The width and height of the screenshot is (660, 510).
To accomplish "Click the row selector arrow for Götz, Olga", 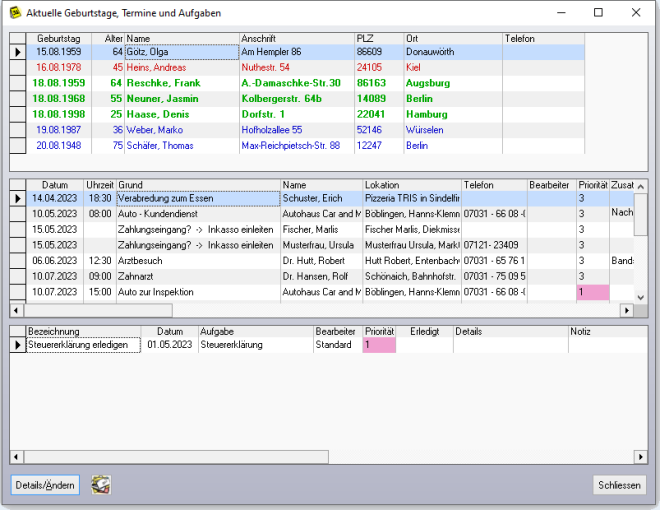I will [17, 51].
